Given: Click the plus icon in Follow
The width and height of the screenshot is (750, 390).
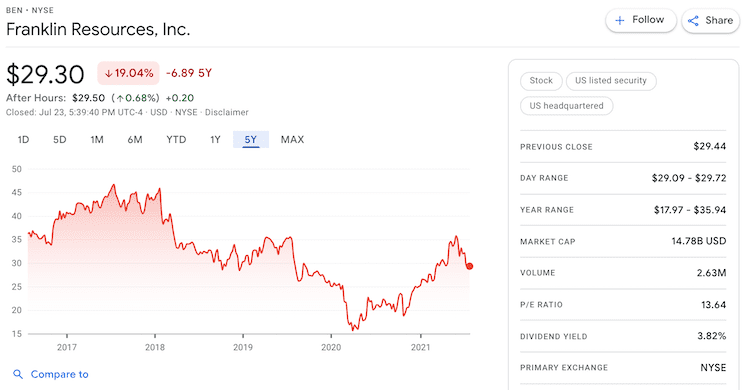Looking at the screenshot, I should [620, 21].
